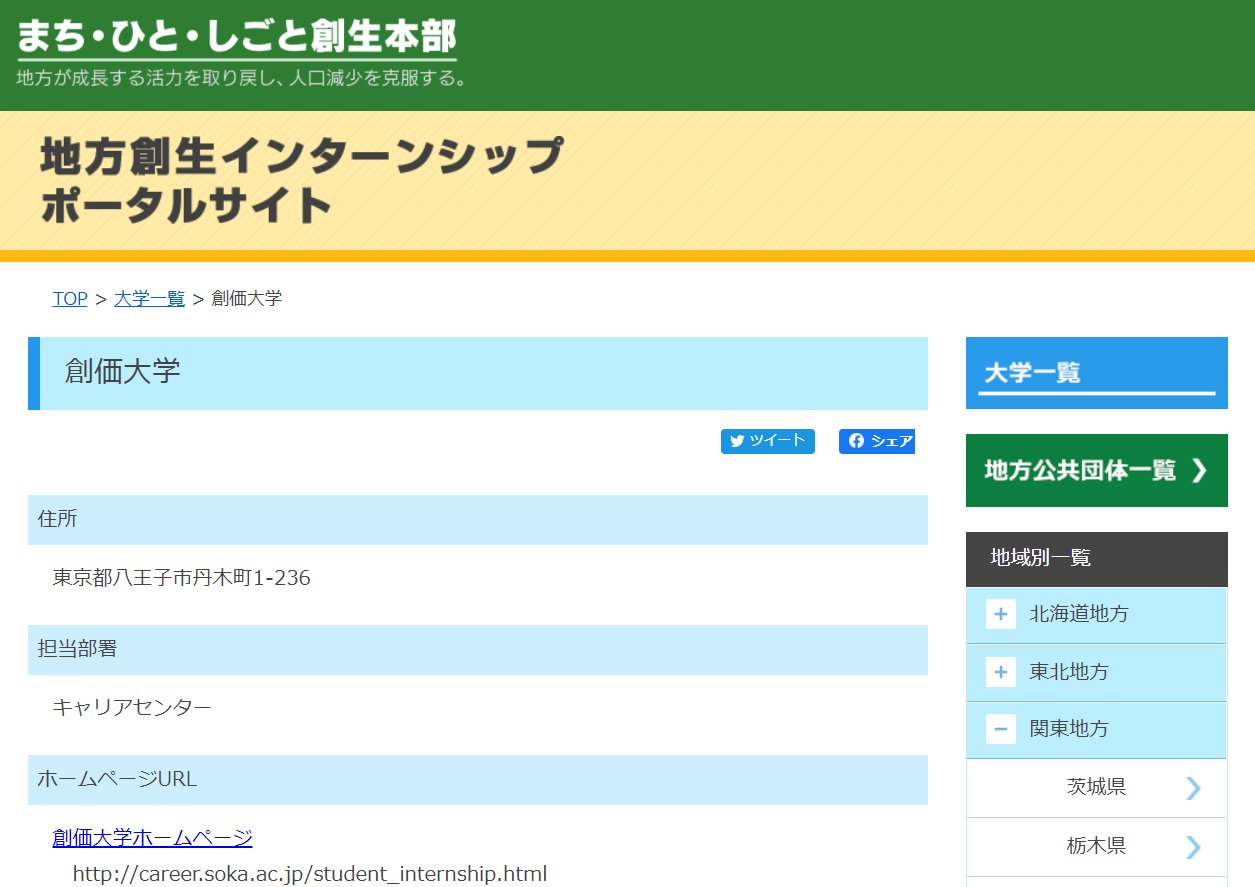Screen dimensions: 1255x887
Task: Select the 関東地方 region label
Action: [x=1069, y=729]
